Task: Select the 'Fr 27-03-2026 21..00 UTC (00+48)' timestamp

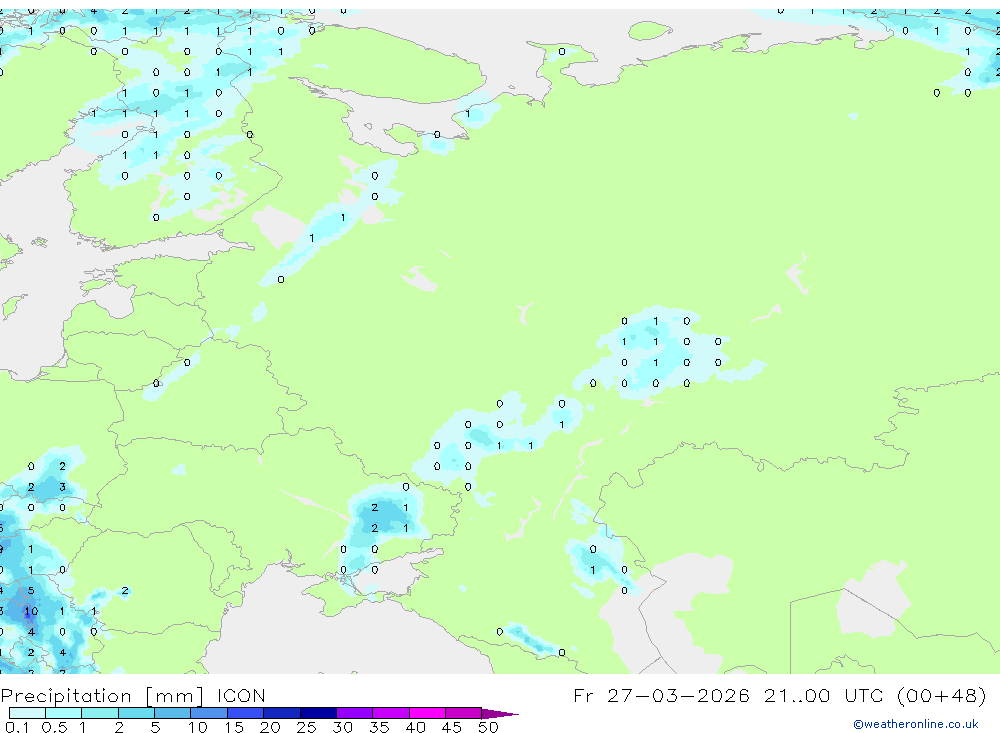Action: tap(779, 695)
